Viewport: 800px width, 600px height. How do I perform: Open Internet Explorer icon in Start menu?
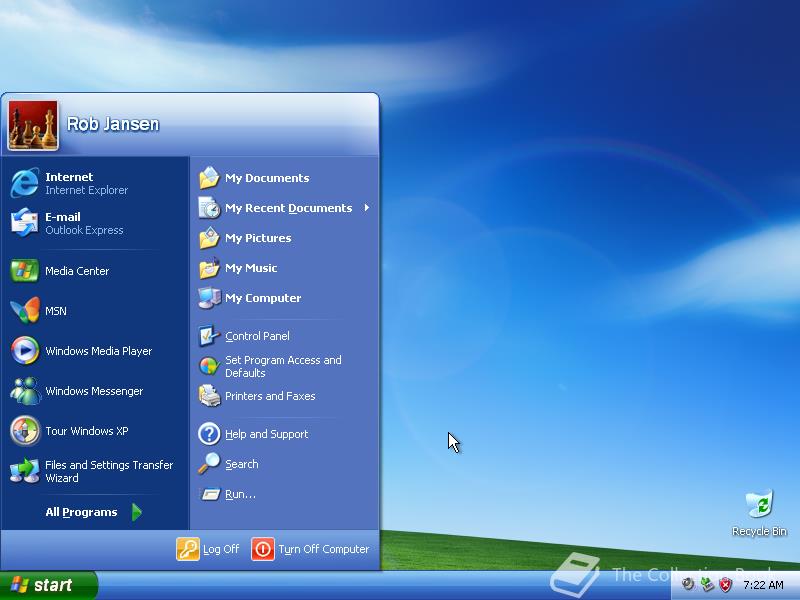pyautogui.click(x=24, y=183)
